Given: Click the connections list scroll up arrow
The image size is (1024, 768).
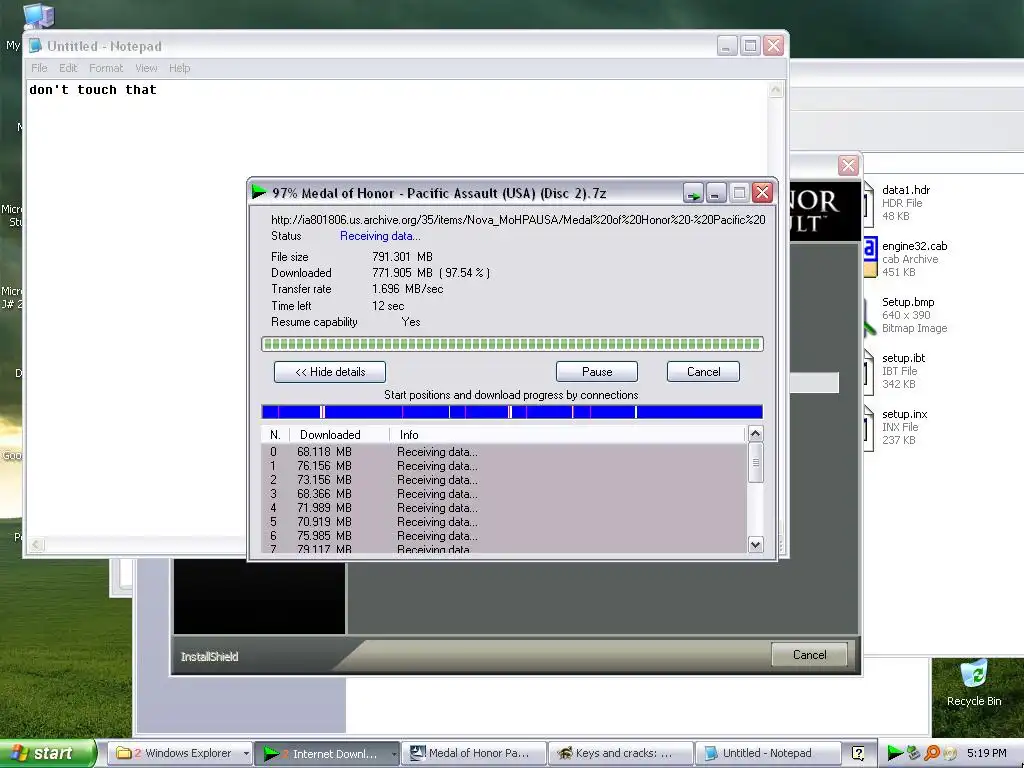Looking at the screenshot, I should pos(756,434).
